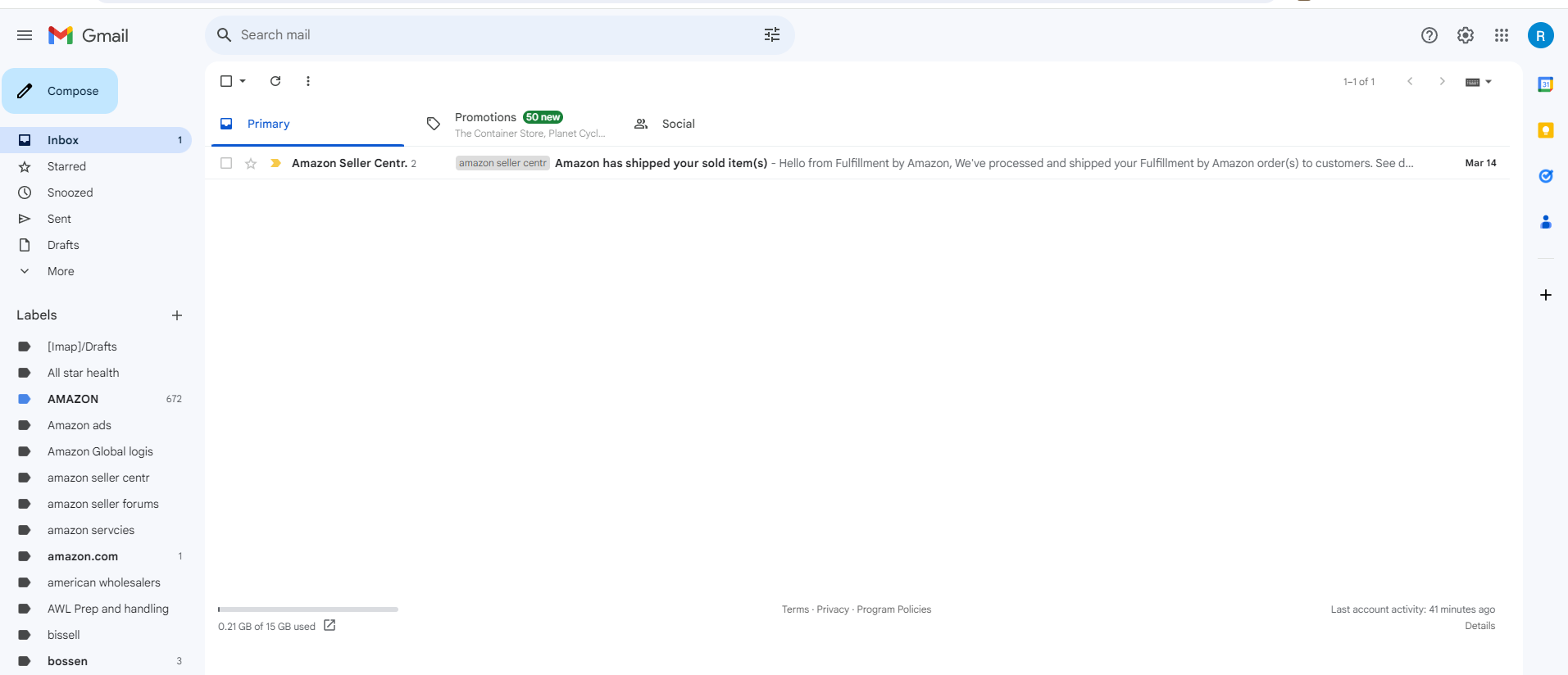Open Settings gear icon
This screenshot has height=675, width=1568.
pyautogui.click(x=1466, y=35)
